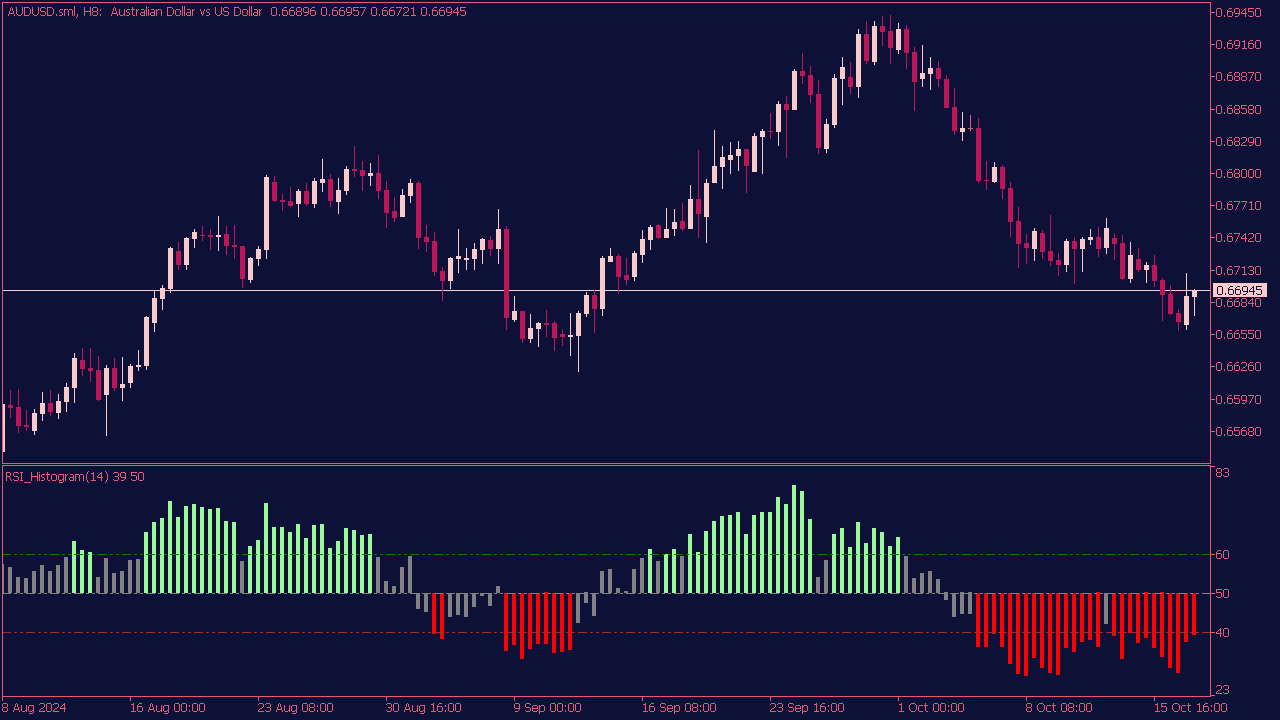1280x720 pixels.
Task: Click the 0.68290 price scale label
Action: [x=1238, y=141]
